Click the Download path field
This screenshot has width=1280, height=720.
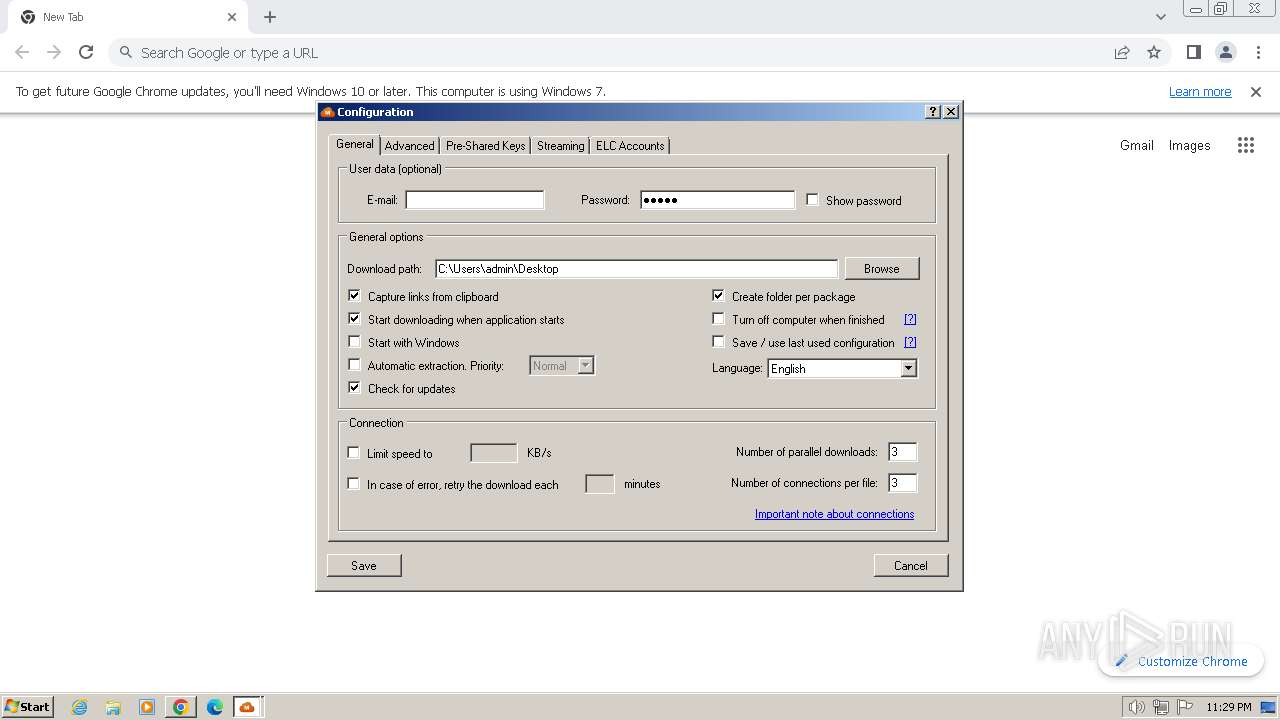coord(636,269)
